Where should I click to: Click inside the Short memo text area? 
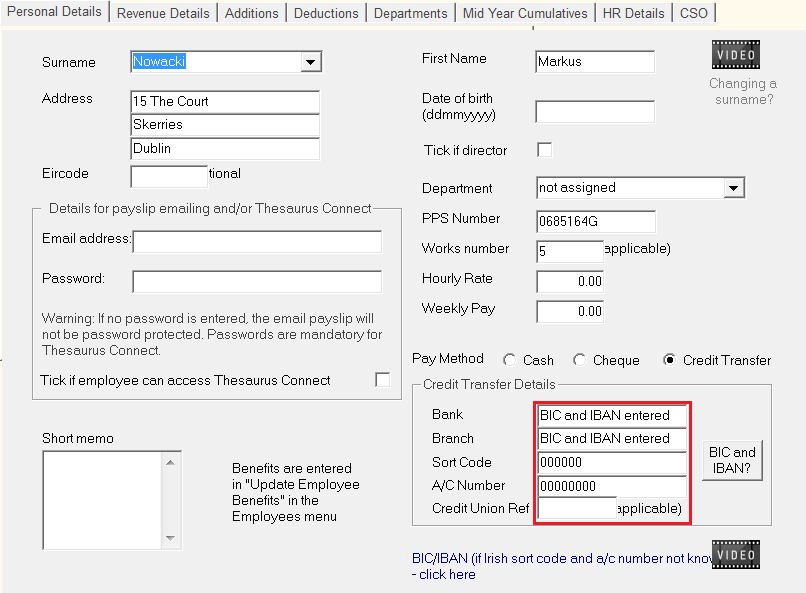pyautogui.click(x=103, y=500)
